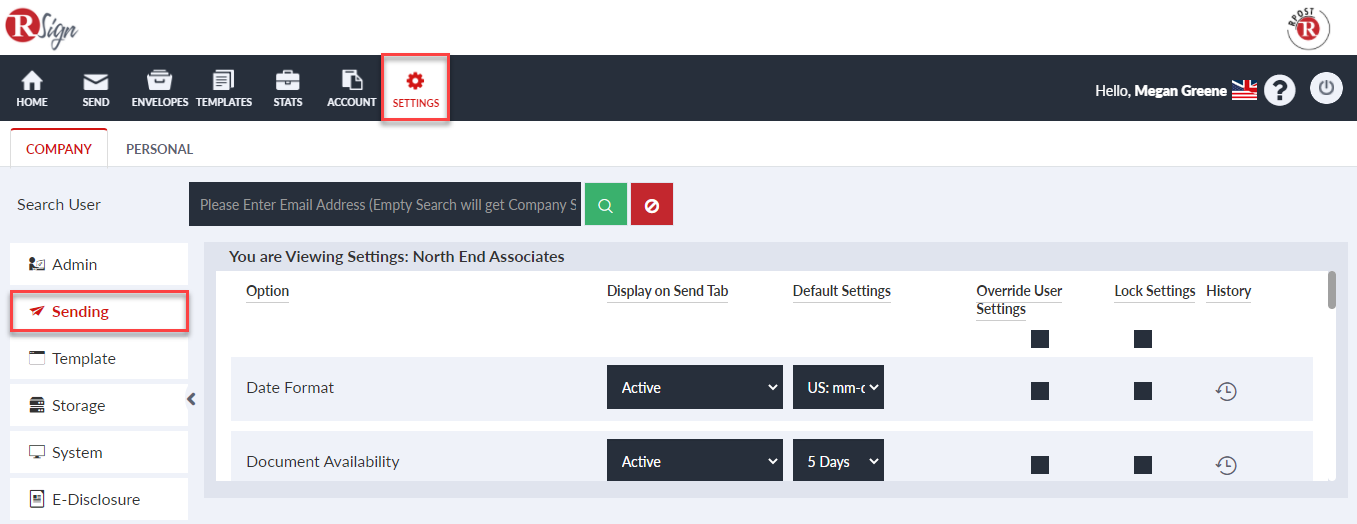The width and height of the screenshot is (1357, 524).
Task: Open Date Format Display on Send Tab dropdown
Action: [695, 387]
